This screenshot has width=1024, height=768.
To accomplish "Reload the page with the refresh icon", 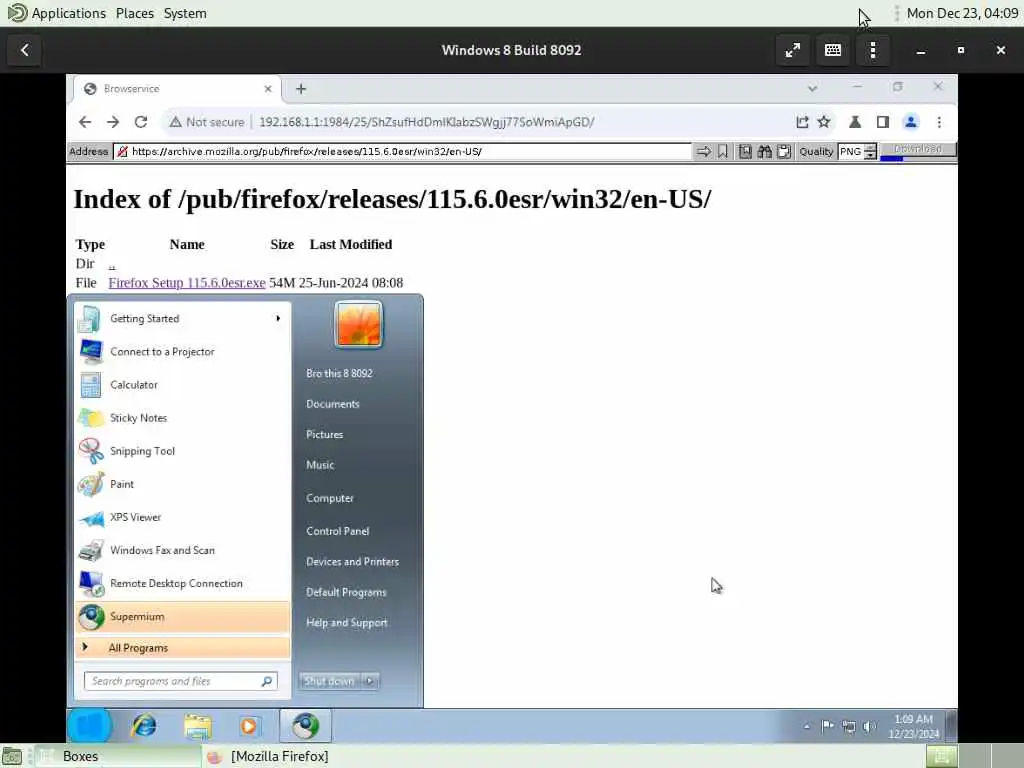I will click(x=141, y=122).
